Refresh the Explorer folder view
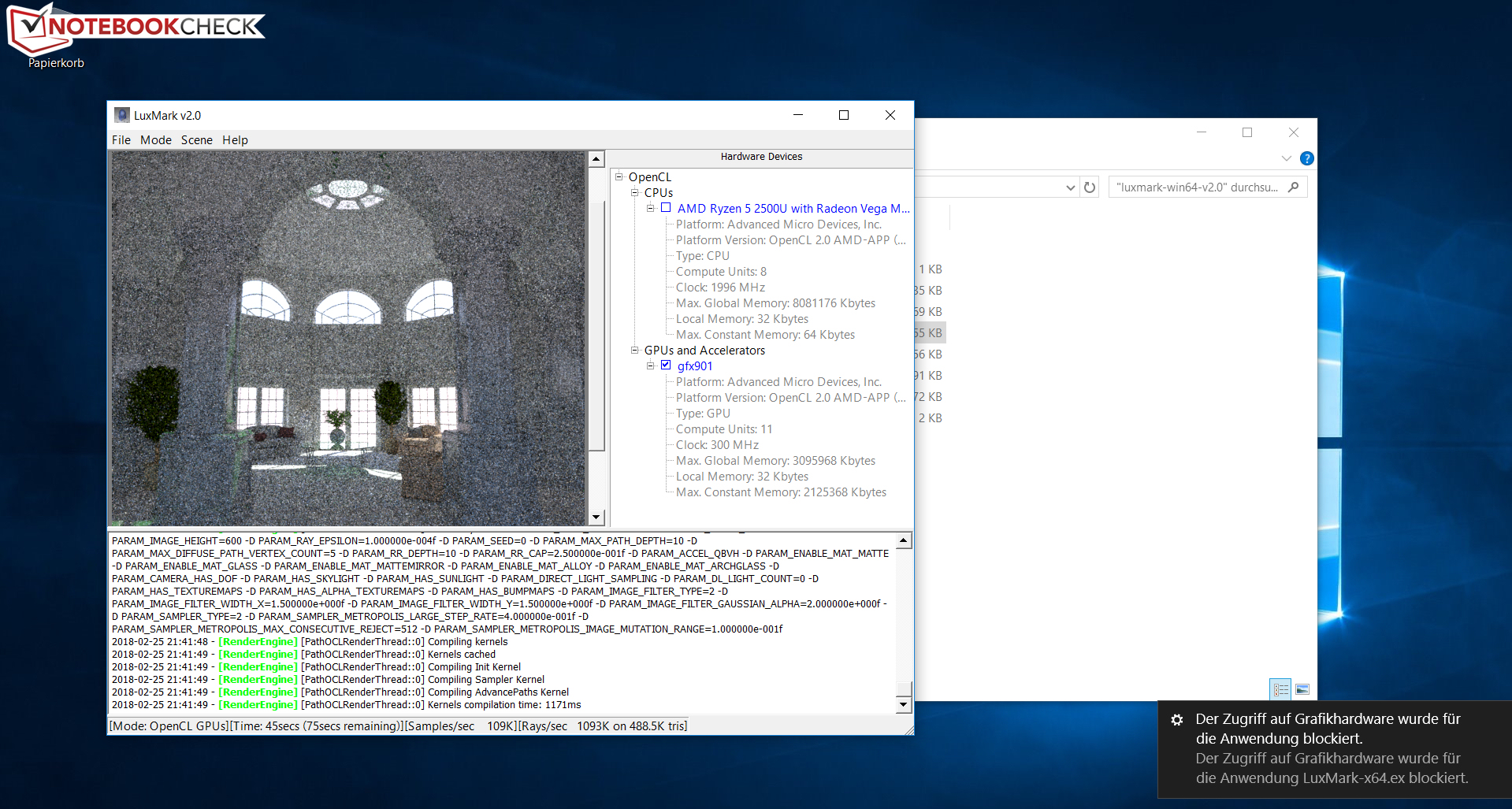 (x=1090, y=187)
